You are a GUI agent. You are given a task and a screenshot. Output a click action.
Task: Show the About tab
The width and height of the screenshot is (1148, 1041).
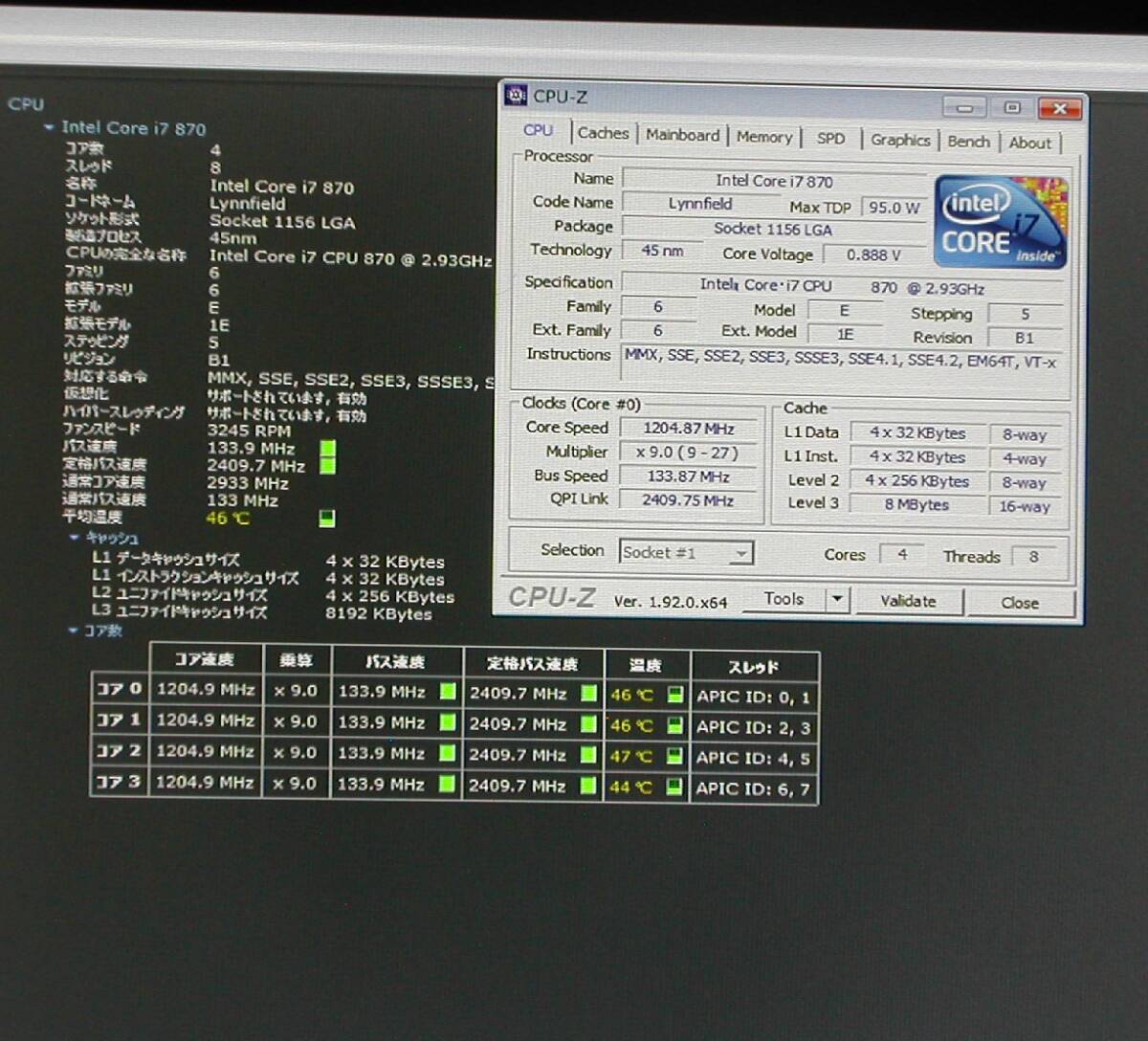[x=1029, y=143]
